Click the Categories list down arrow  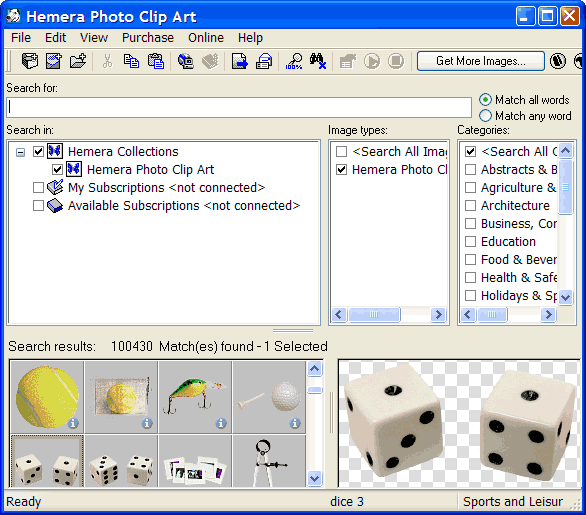565,297
